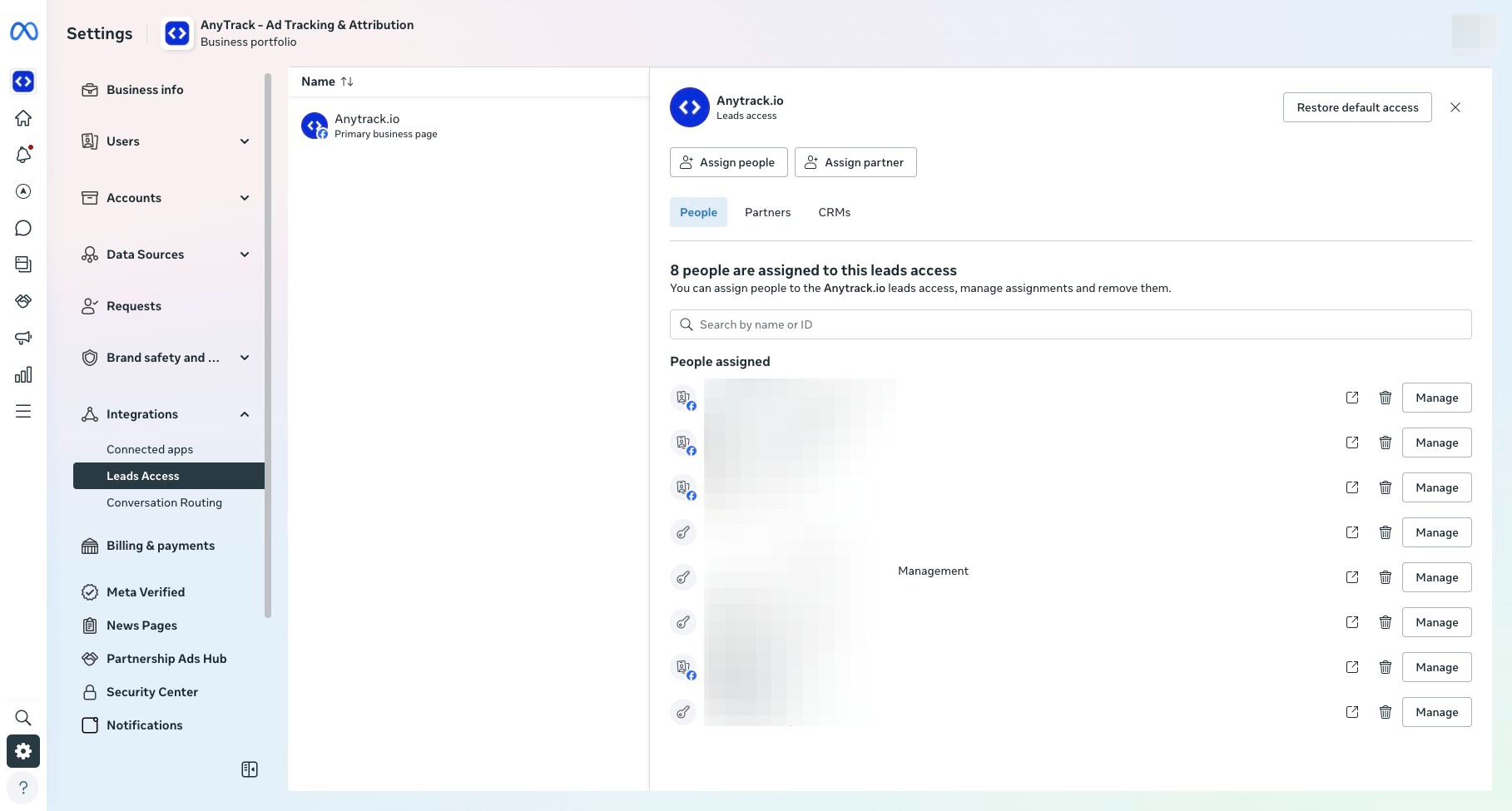Open last assigned person external link icon
The width and height of the screenshot is (1512, 811).
click(1352, 712)
